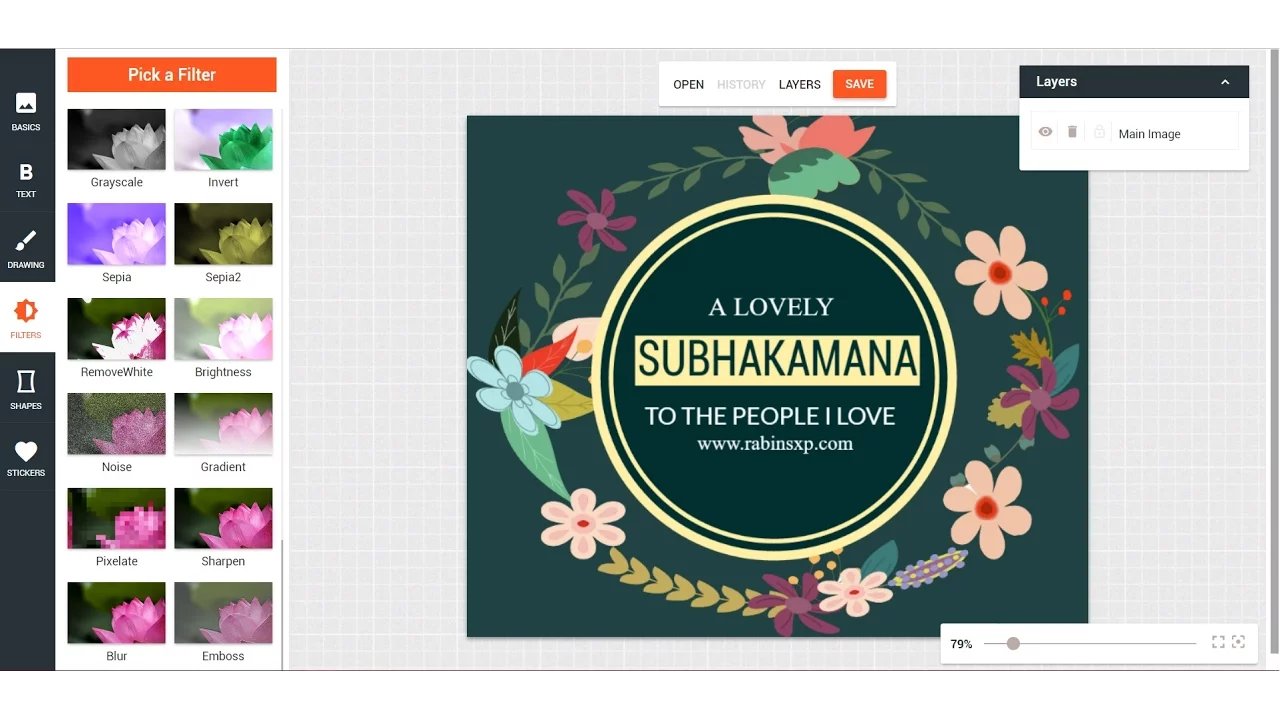Apply the Invert filter thumbnail
This screenshot has height=720, width=1280.
click(223, 139)
